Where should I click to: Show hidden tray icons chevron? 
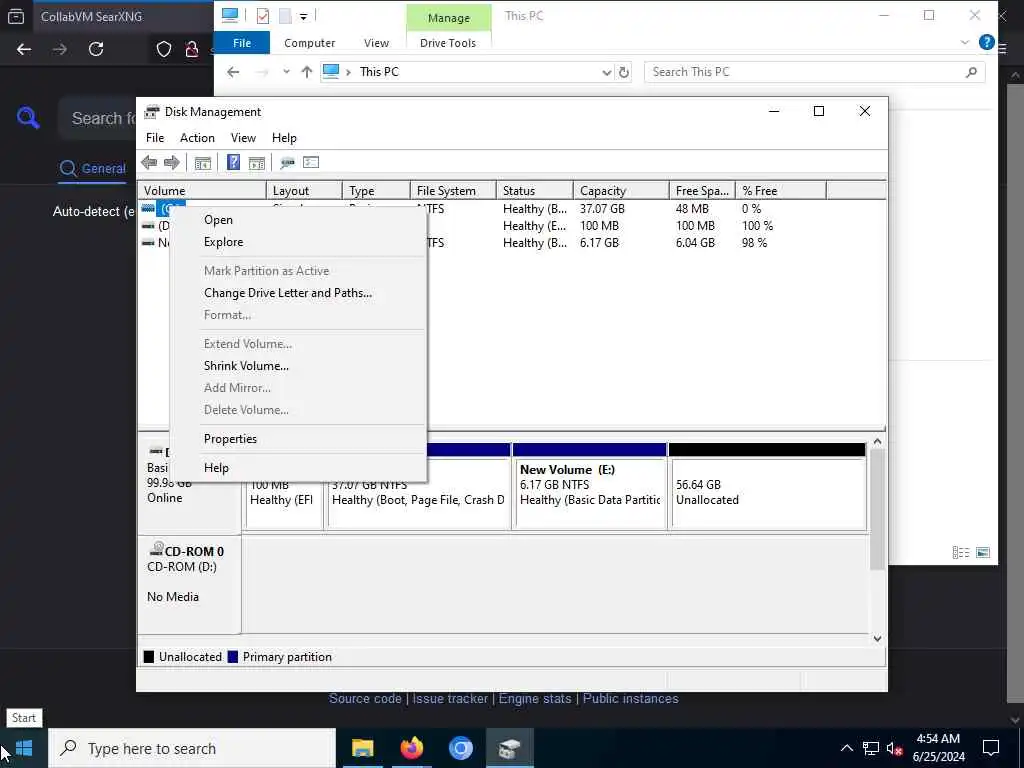pos(846,748)
